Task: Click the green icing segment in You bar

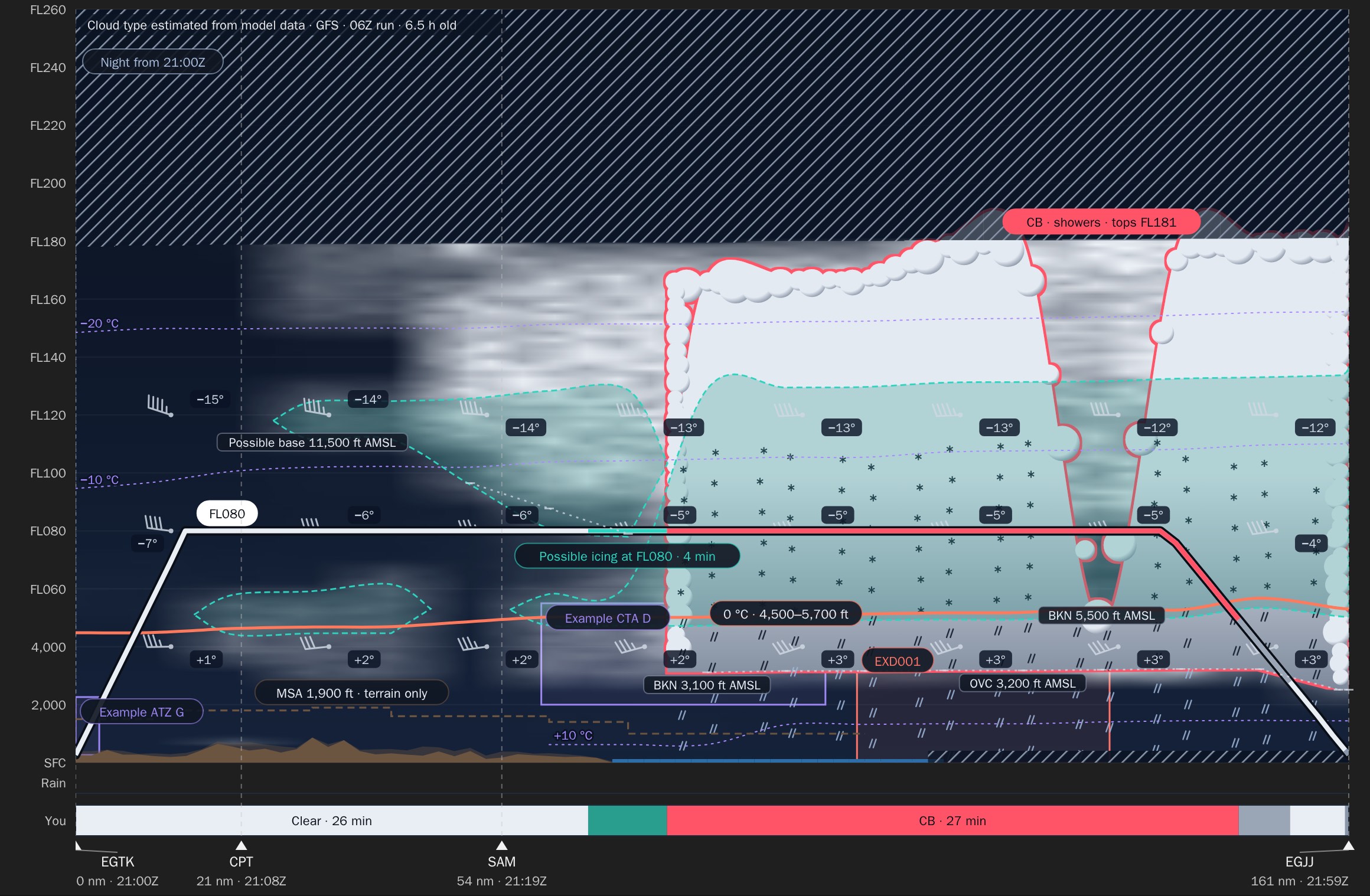Action: [628, 820]
